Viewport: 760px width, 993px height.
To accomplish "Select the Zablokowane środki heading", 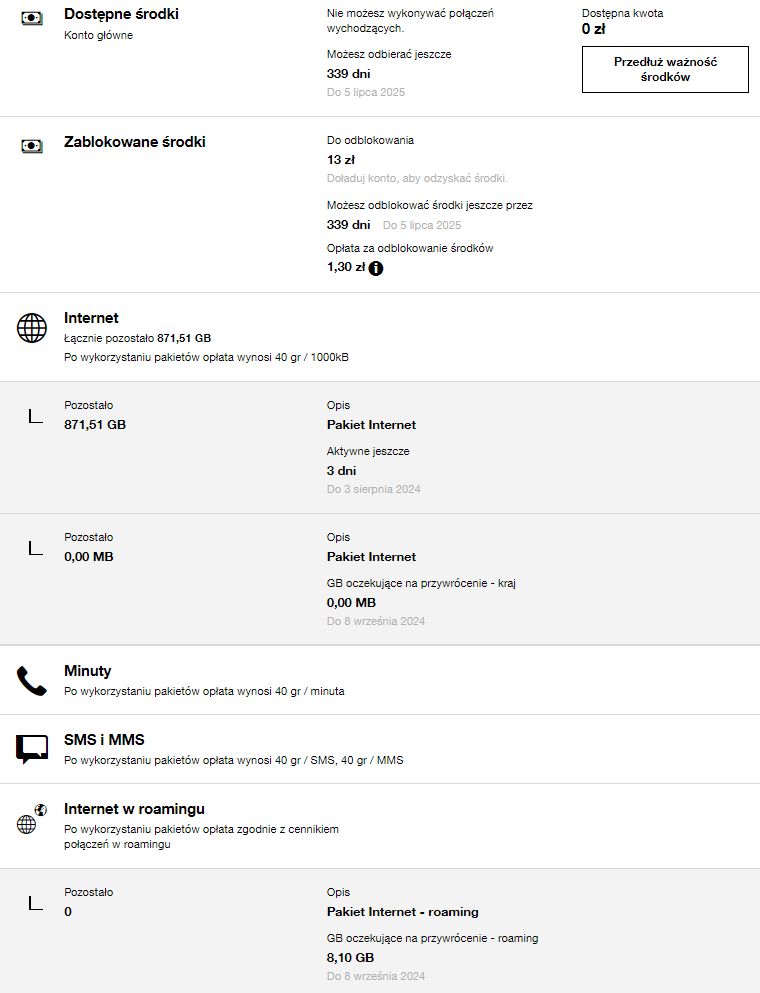I will 135,142.
